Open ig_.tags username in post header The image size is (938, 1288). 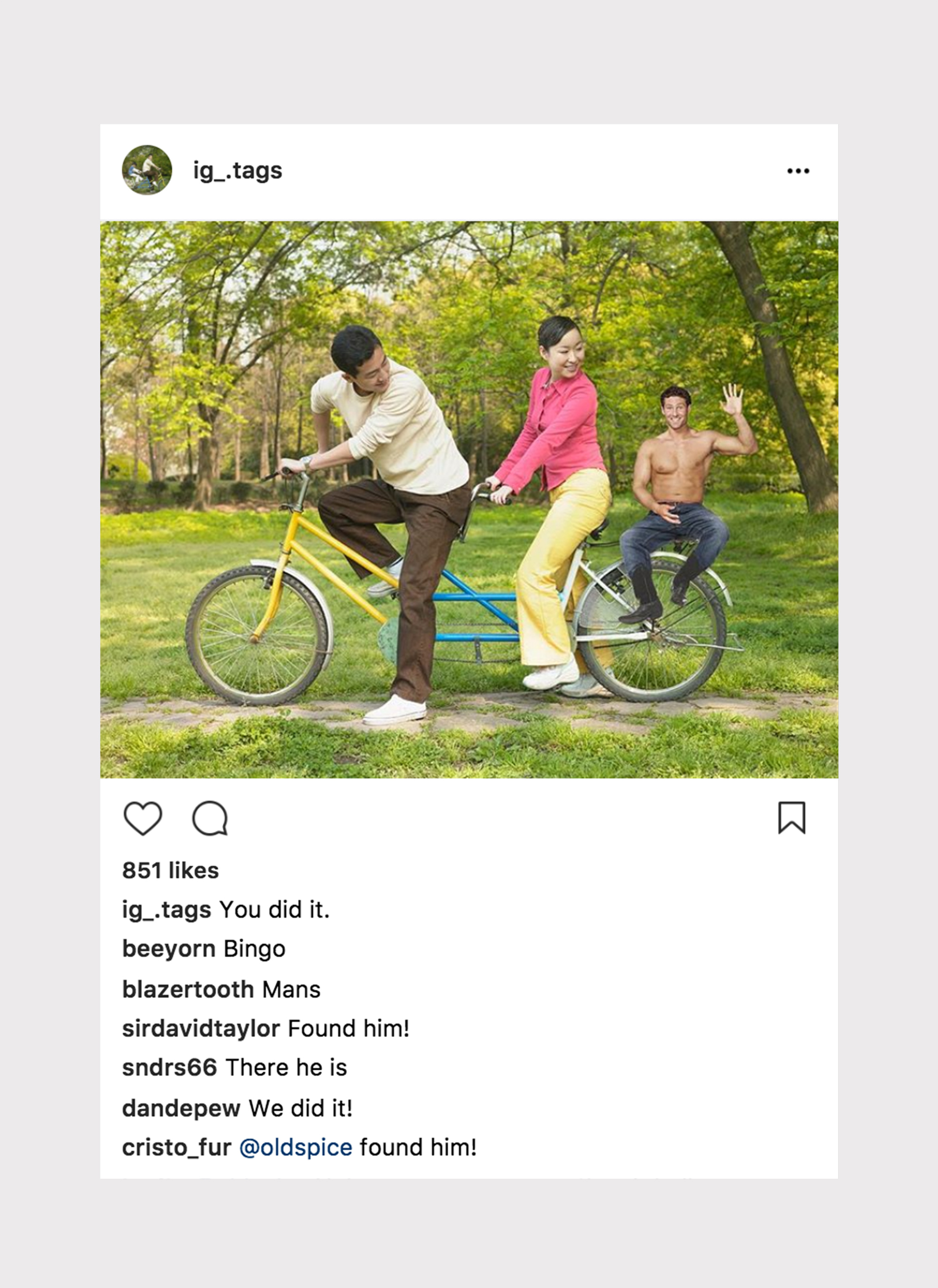pyautogui.click(x=238, y=171)
